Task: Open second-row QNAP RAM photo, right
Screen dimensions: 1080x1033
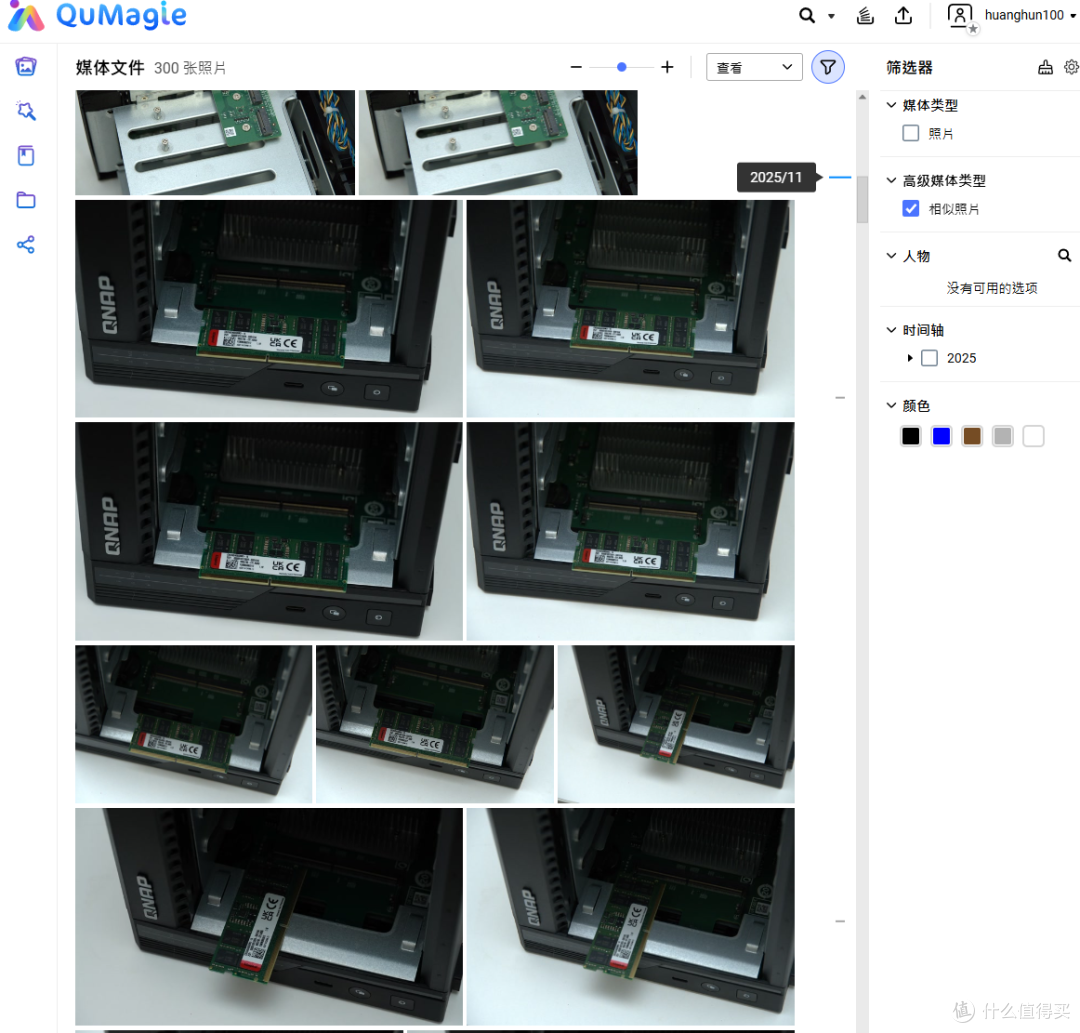Action: [x=630, y=531]
